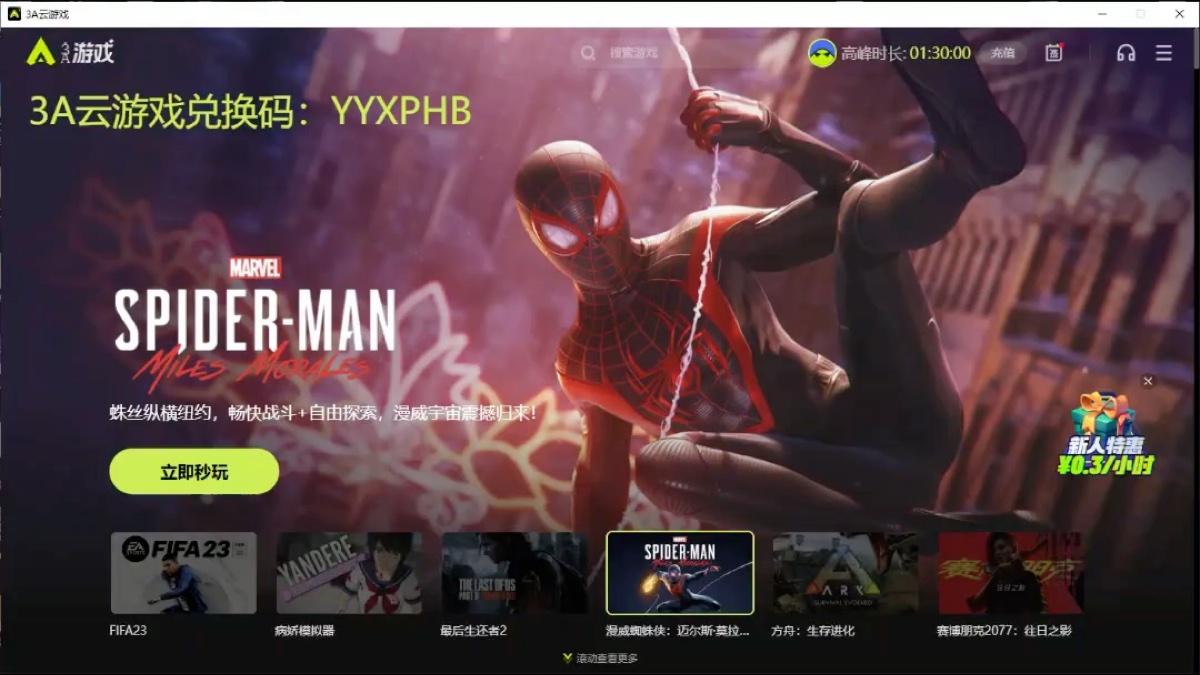Open the customer service headset icon

click(1126, 53)
